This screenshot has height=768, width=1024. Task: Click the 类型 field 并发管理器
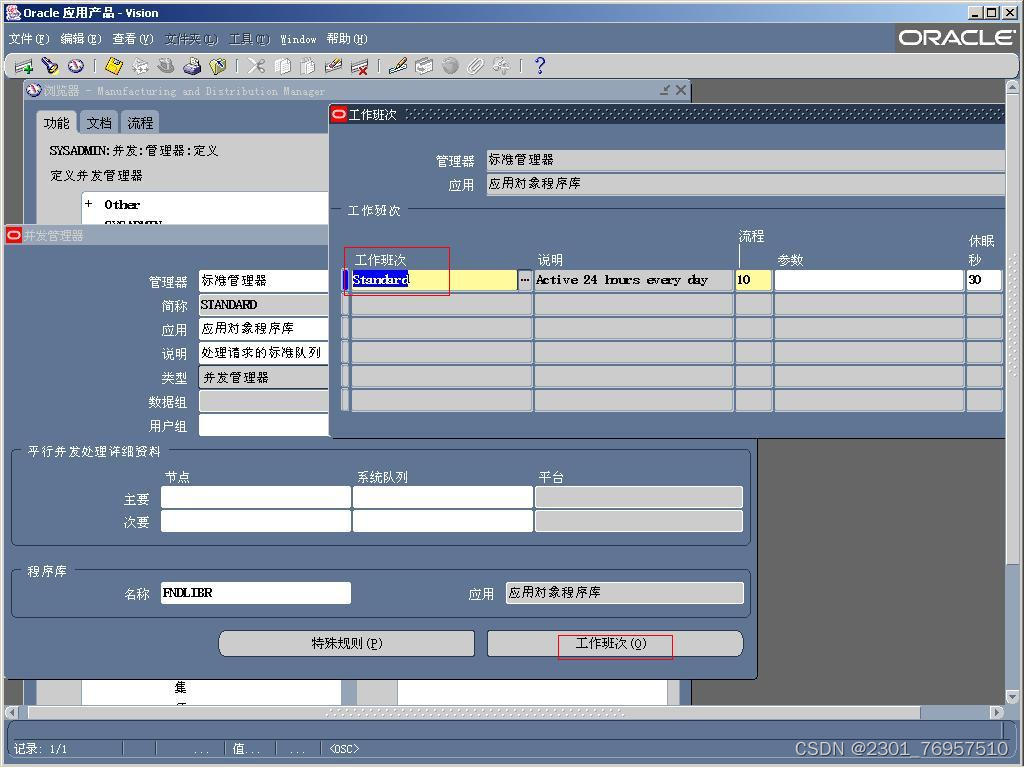[264, 377]
